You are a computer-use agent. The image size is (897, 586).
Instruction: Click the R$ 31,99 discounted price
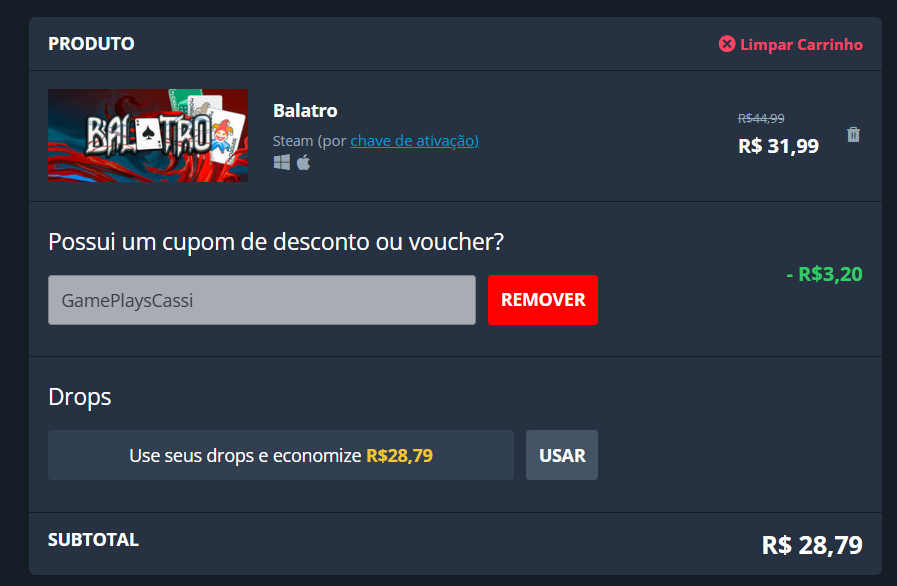tap(778, 146)
